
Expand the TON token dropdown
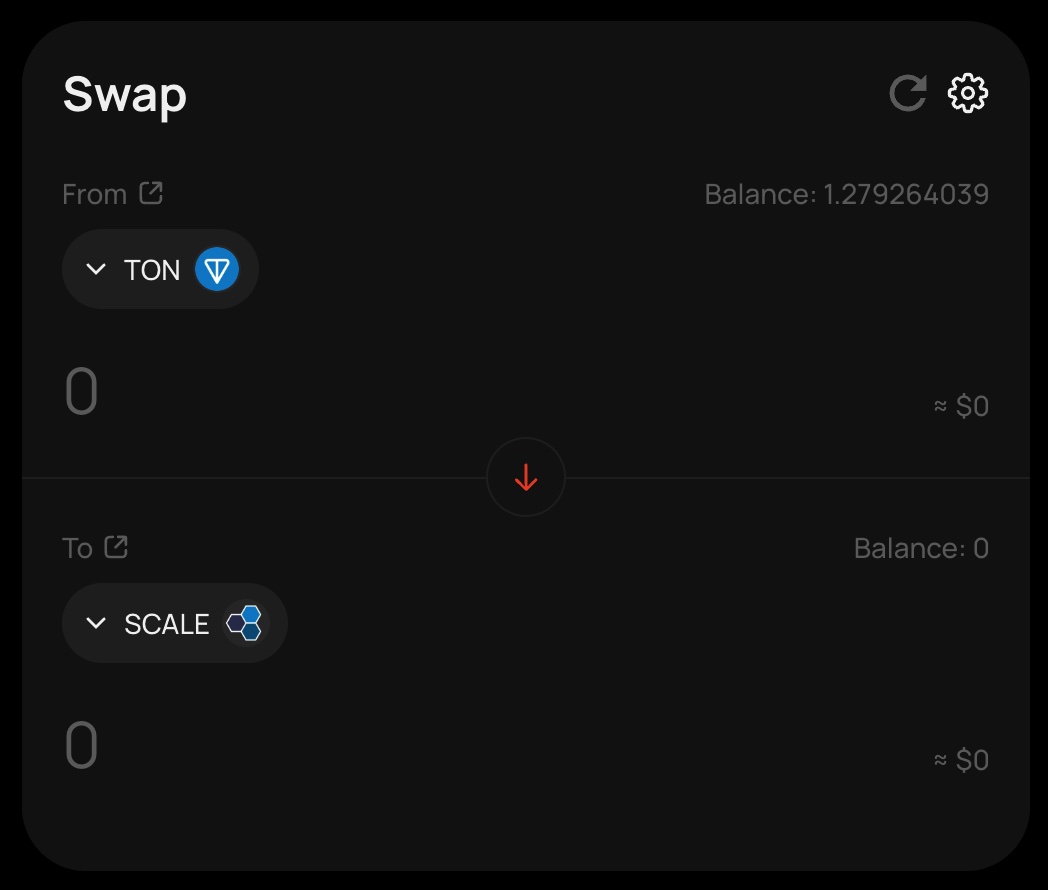coord(160,269)
